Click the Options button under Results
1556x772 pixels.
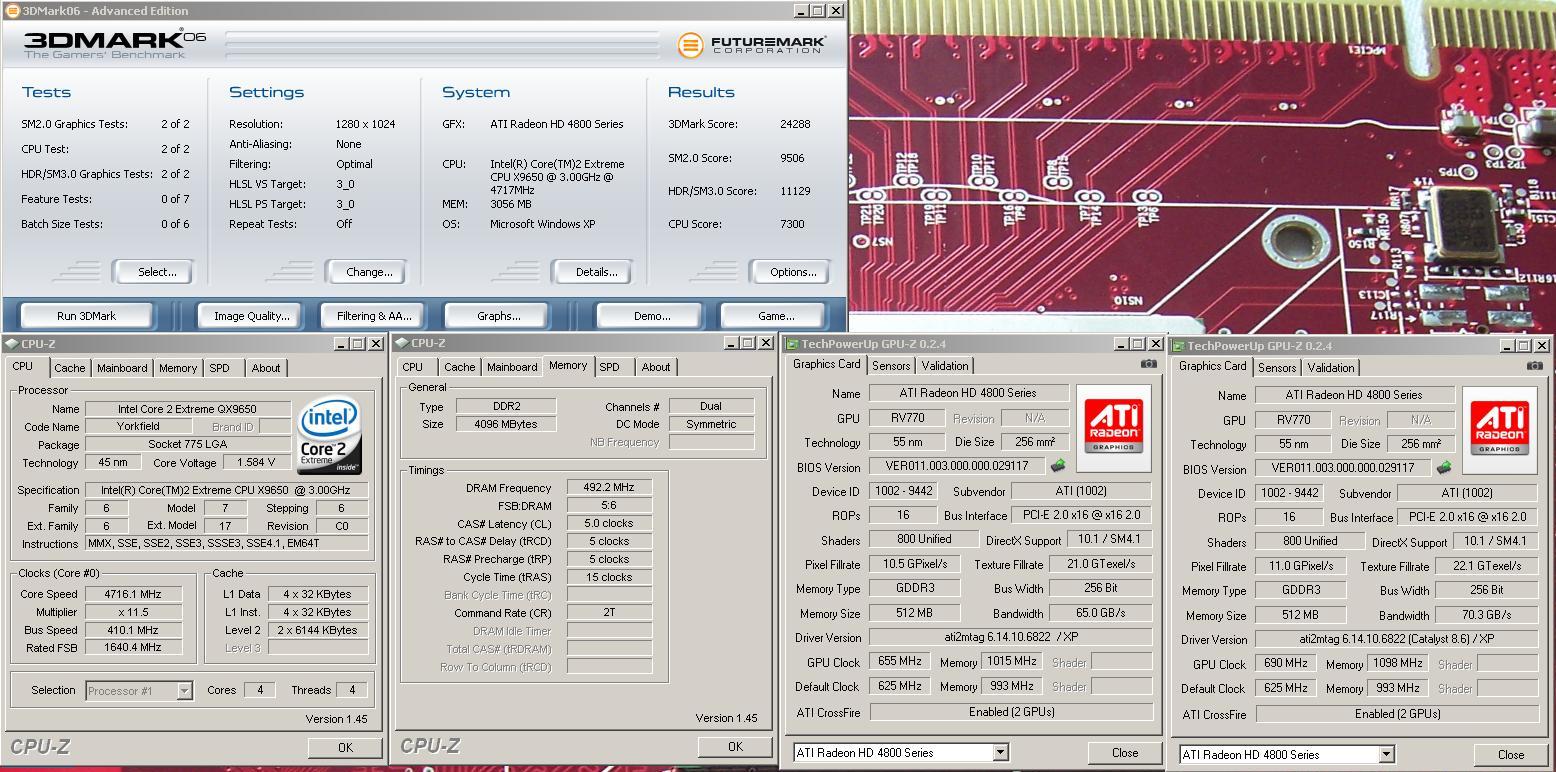(789, 272)
